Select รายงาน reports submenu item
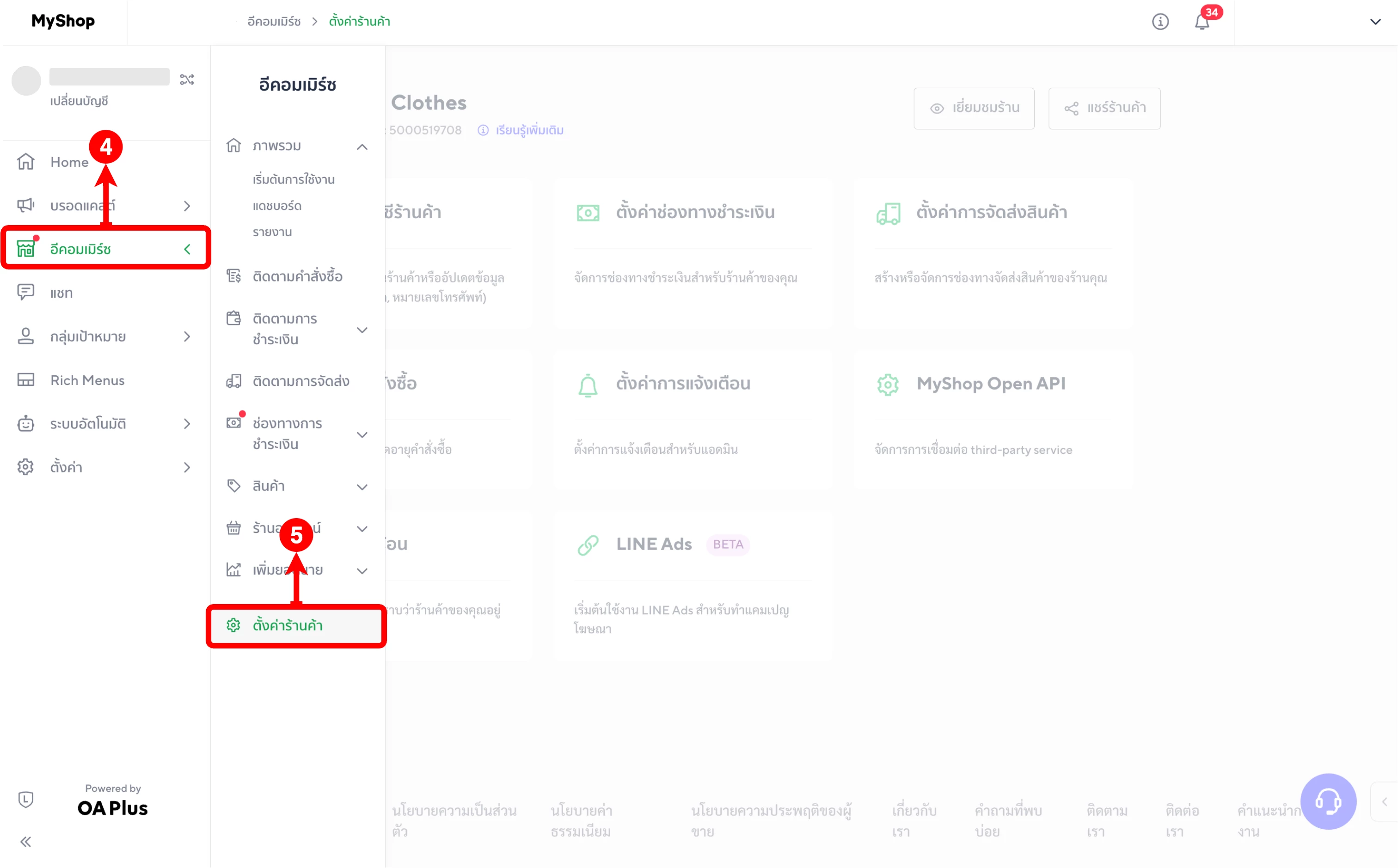 pyautogui.click(x=272, y=232)
